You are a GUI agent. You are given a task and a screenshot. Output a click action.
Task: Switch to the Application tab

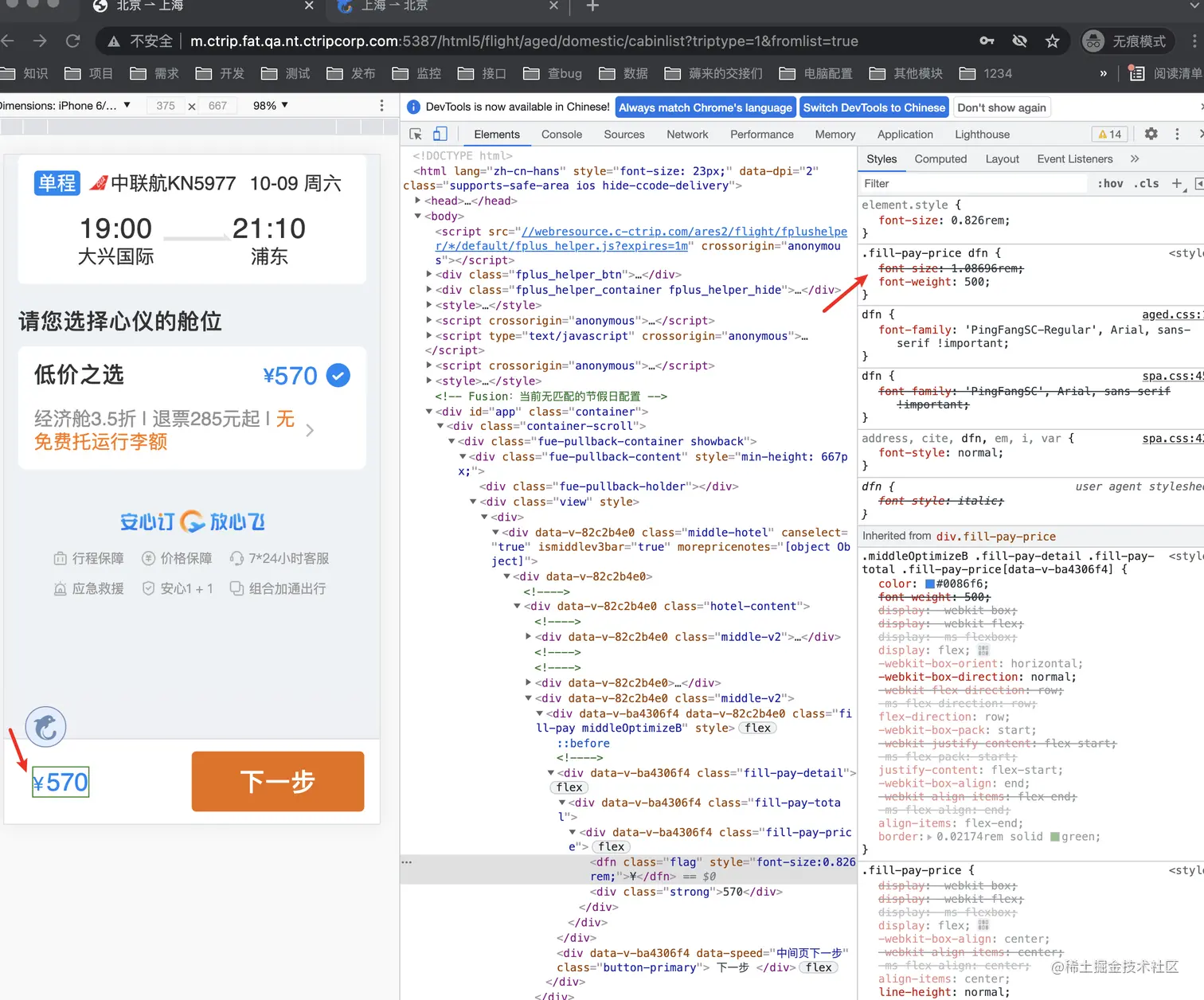(x=905, y=134)
